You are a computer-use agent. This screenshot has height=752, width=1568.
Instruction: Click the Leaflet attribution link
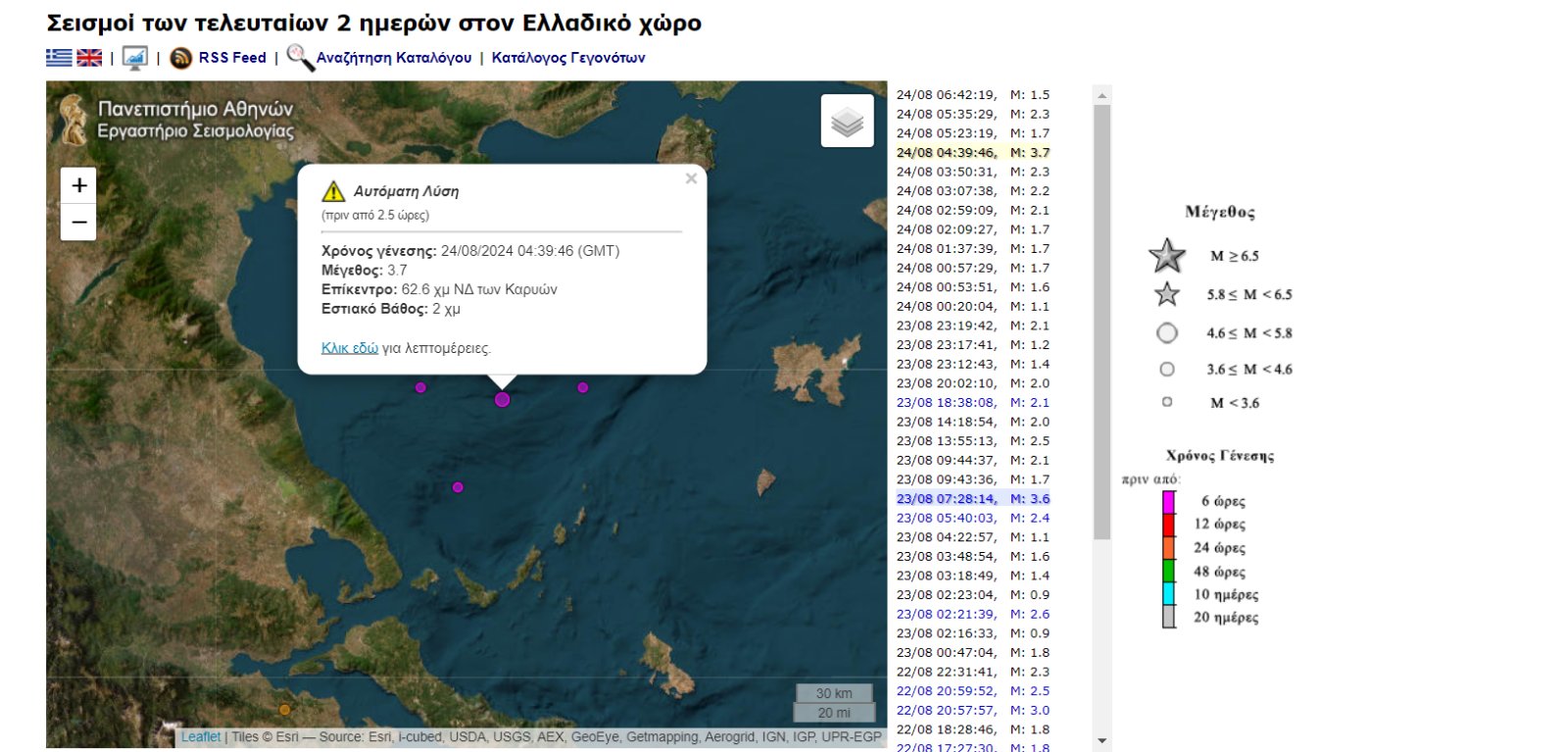pos(201,737)
